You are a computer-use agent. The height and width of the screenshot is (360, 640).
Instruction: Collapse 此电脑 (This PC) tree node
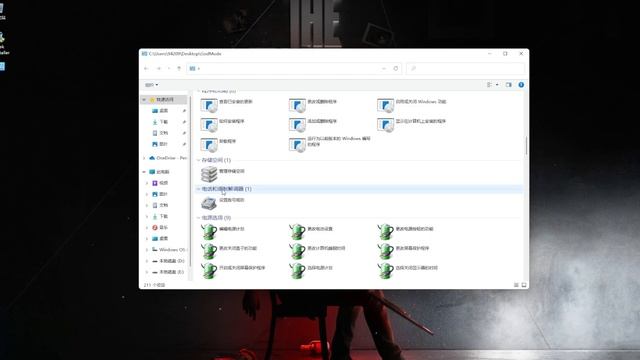click(144, 172)
